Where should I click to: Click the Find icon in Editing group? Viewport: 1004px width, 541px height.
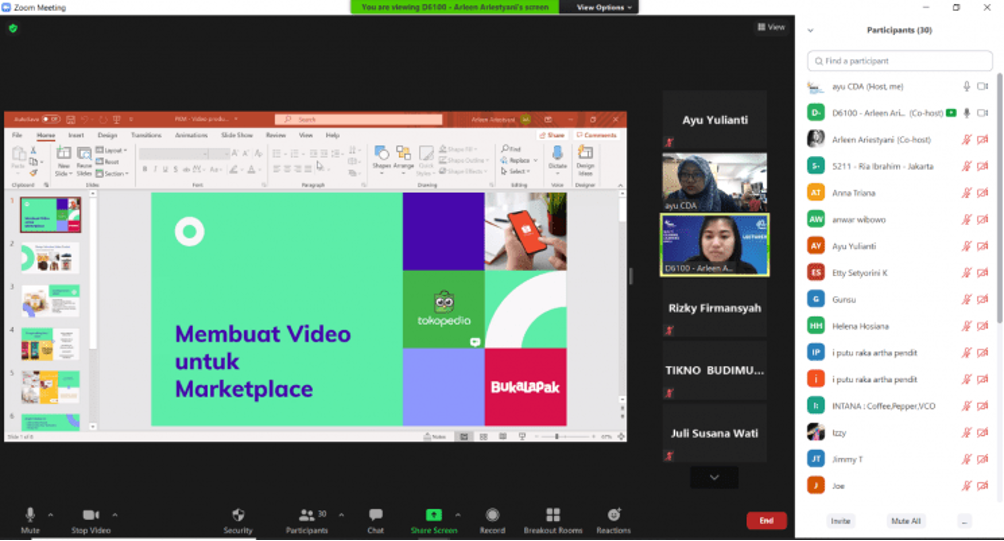[511, 149]
